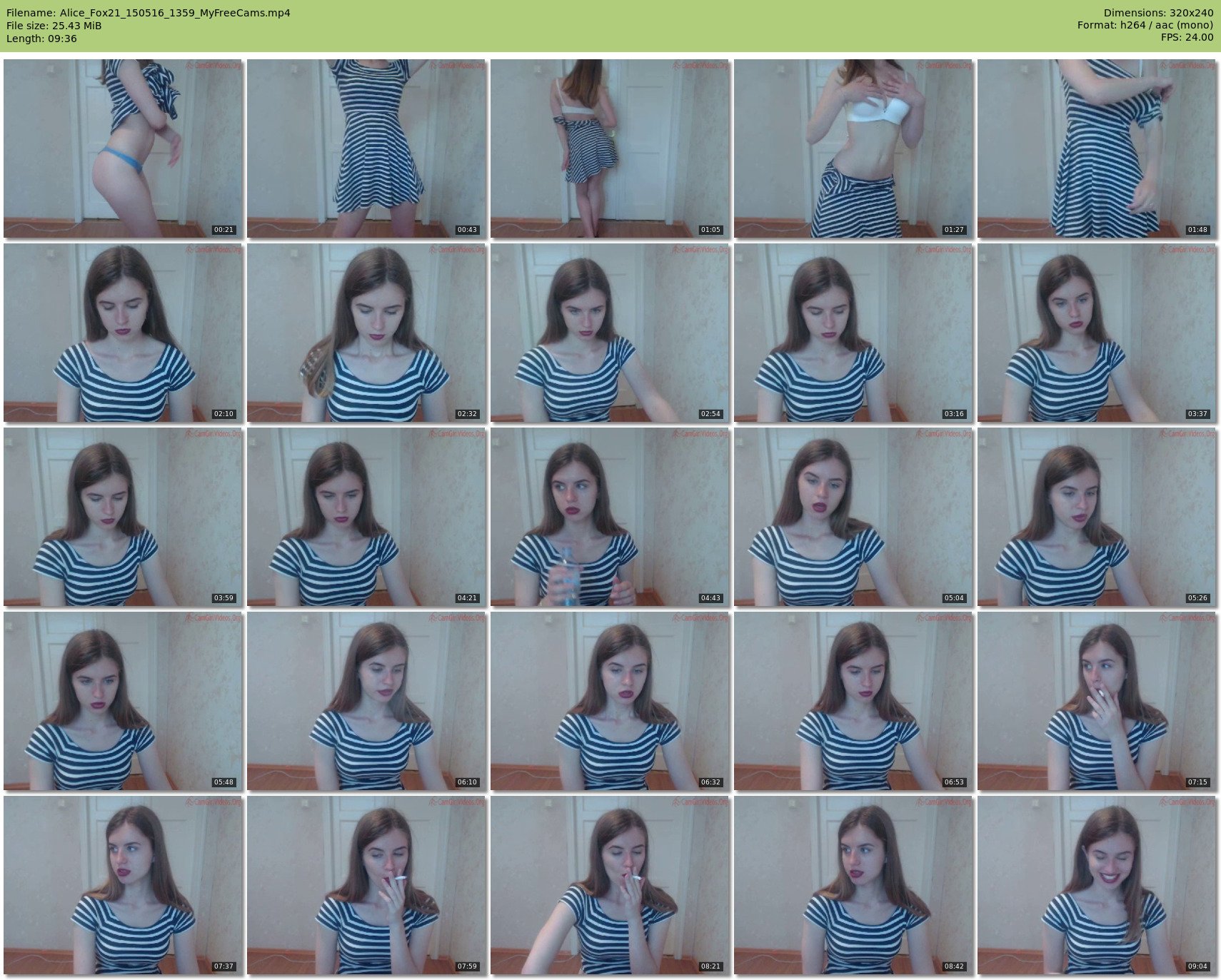The height and width of the screenshot is (980, 1221).
Task: Click the Dimensions 320x240 label
Action: click(x=1158, y=13)
